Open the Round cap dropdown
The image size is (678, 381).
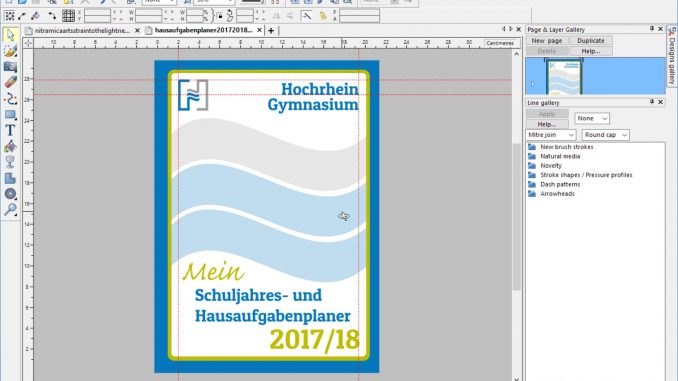pos(605,135)
